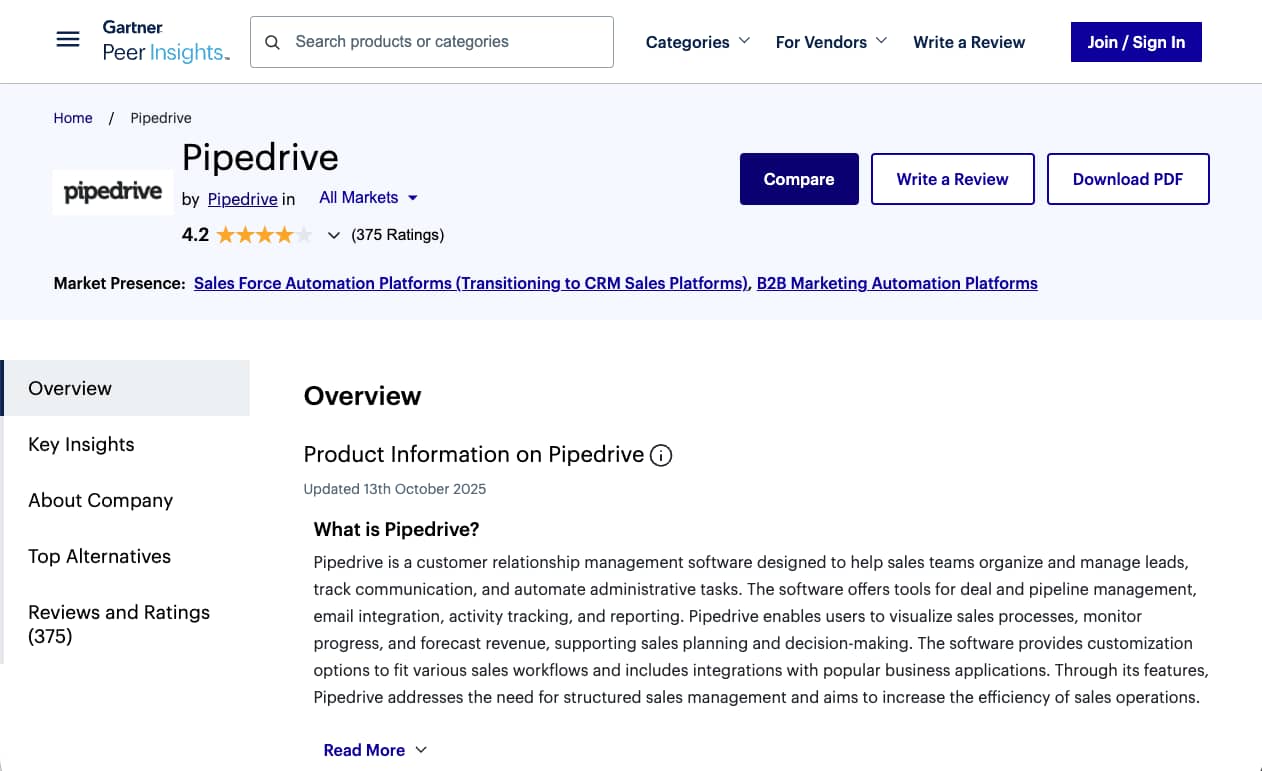The image size is (1262, 771).
Task: Expand the rating breakdown chevron
Action: coord(334,236)
